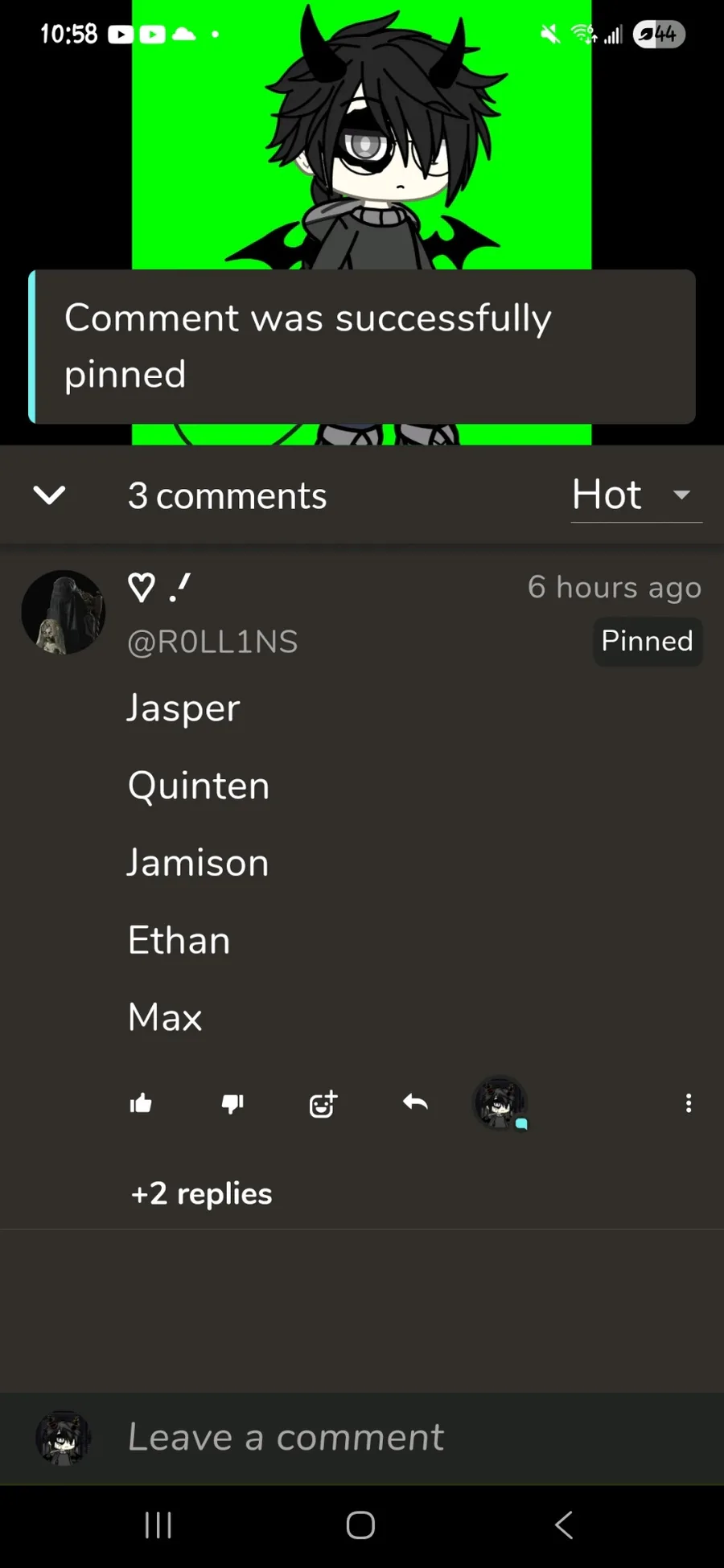Go to Android home screen button

360,1525
